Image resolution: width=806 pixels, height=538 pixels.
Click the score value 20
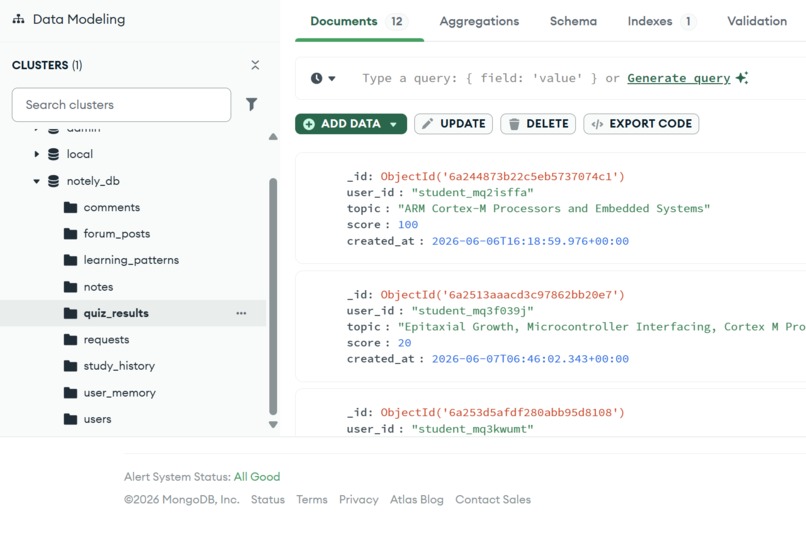click(x=405, y=343)
